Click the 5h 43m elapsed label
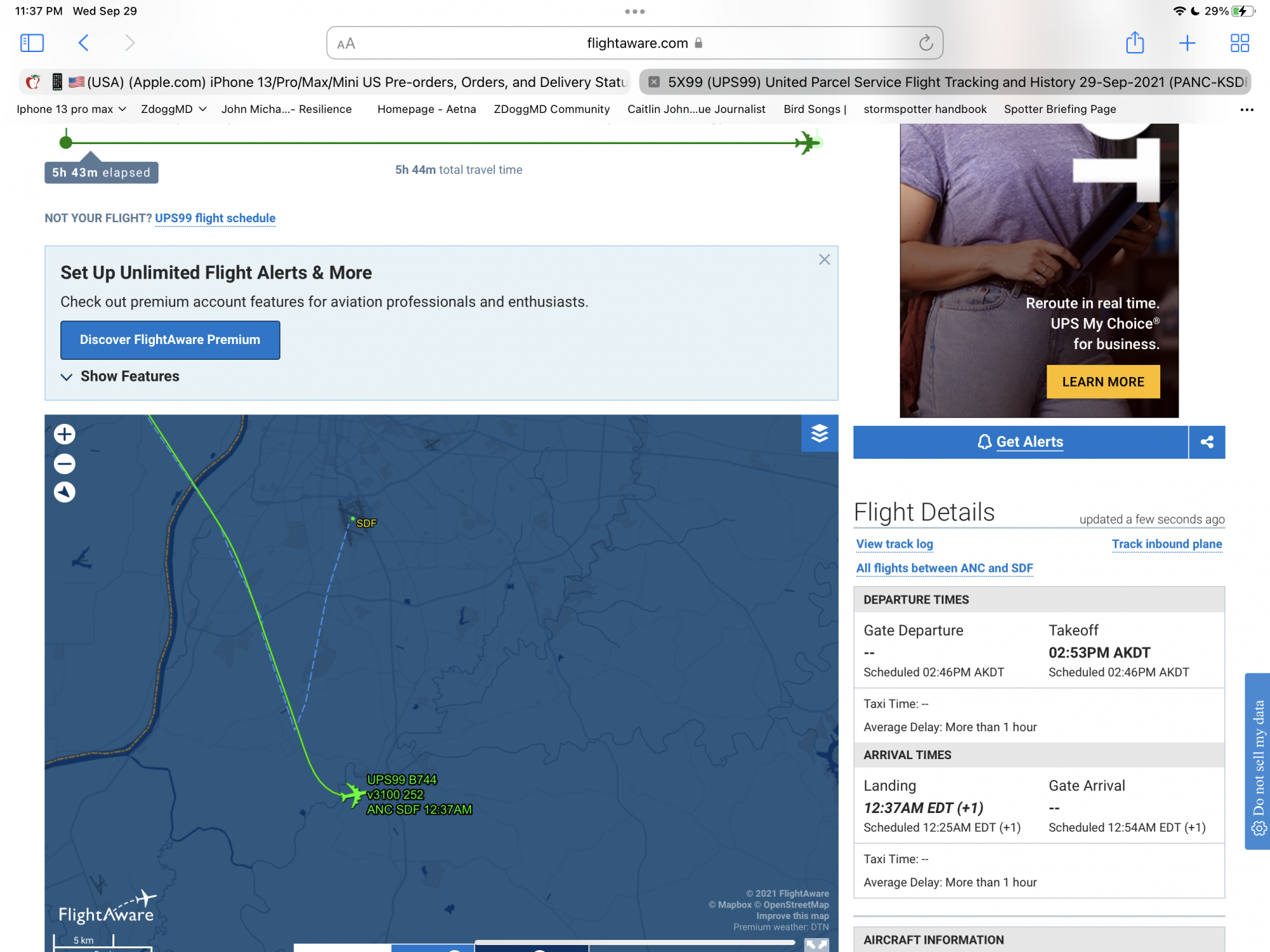 101,173
